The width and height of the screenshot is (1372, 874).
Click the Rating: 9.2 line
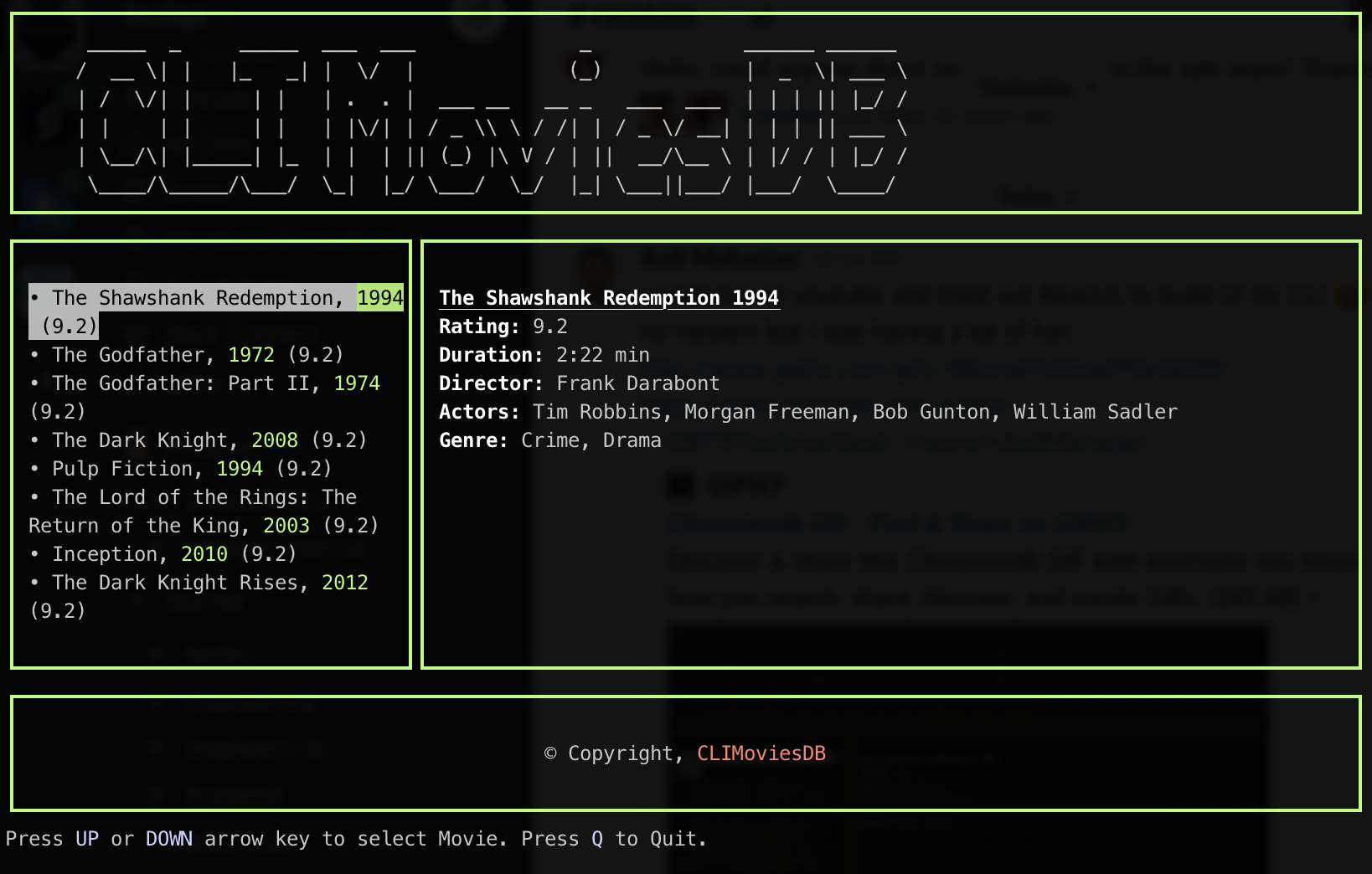pyautogui.click(x=503, y=326)
